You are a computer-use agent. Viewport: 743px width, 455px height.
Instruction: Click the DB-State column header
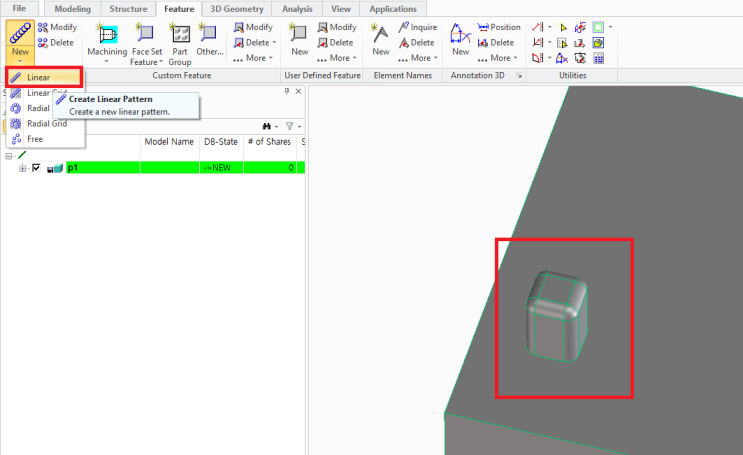click(221, 141)
